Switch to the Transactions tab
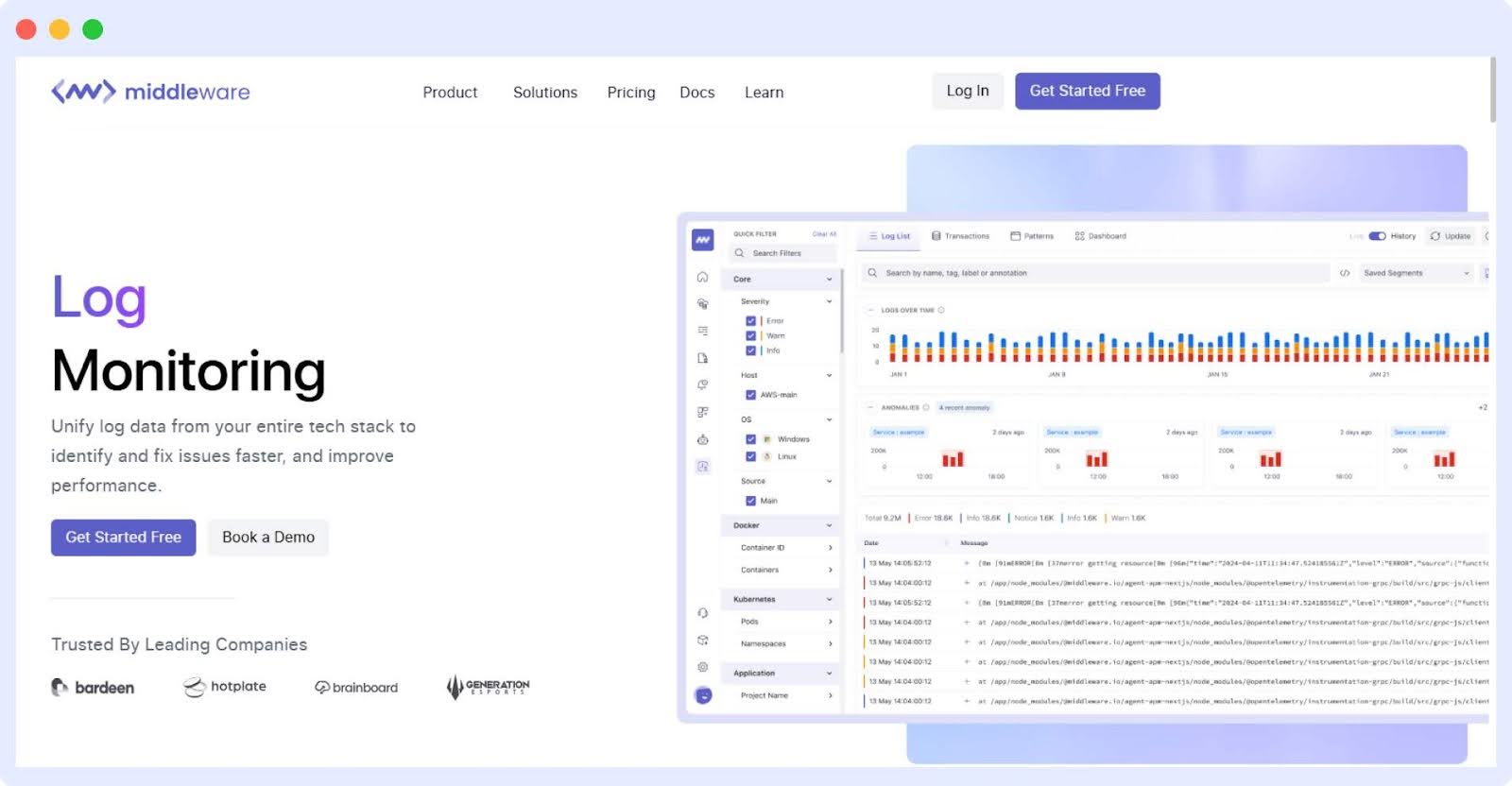 point(960,236)
